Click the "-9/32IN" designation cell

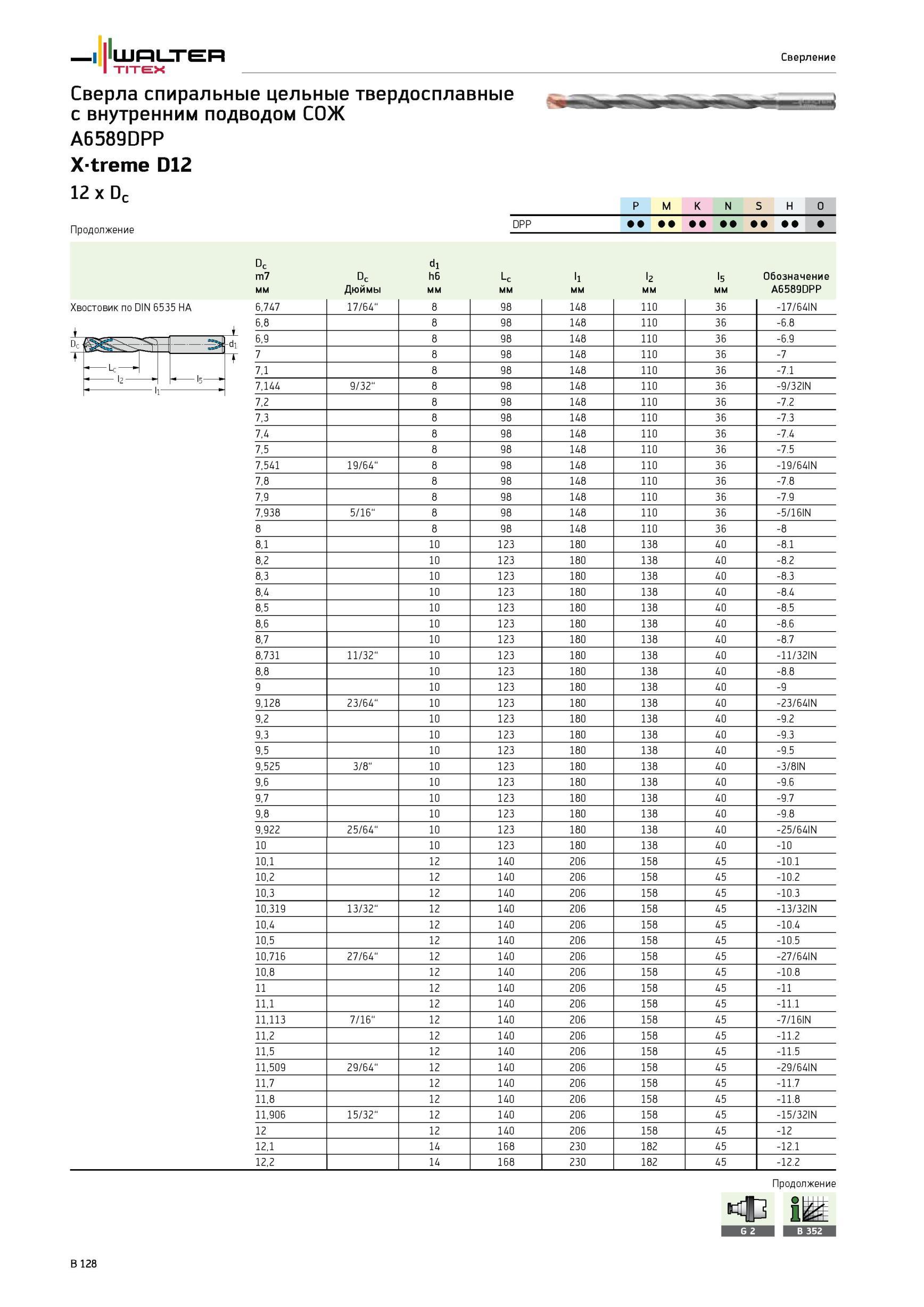pos(794,386)
